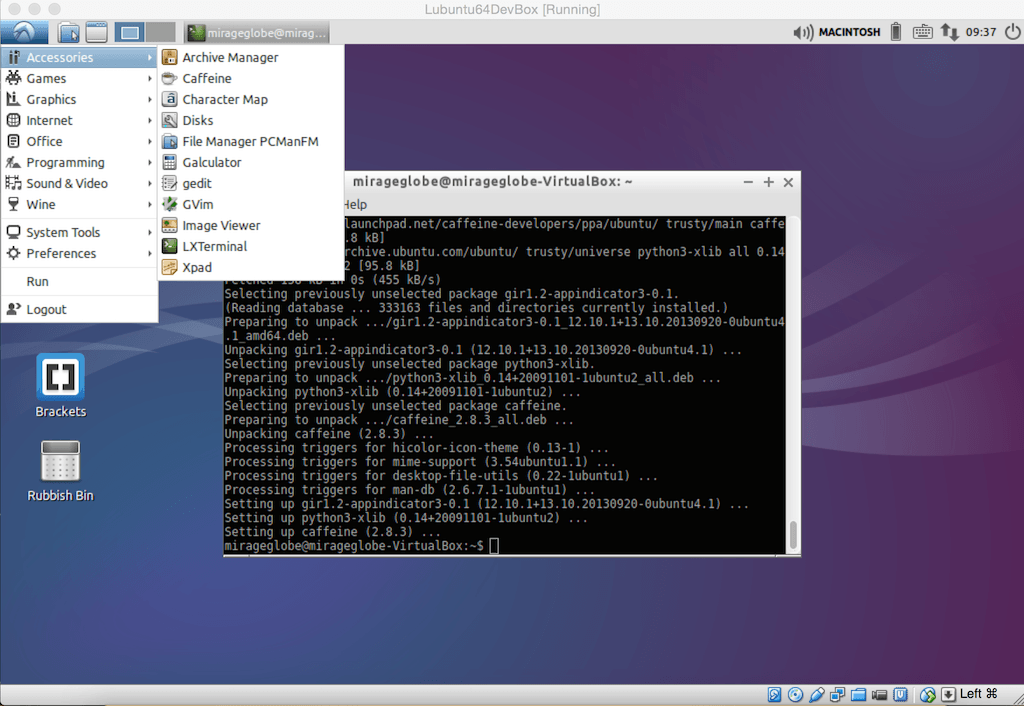1024x706 pixels.
Task: Click VirtualBox hard disk activity icon
Action: (x=775, y=694)
